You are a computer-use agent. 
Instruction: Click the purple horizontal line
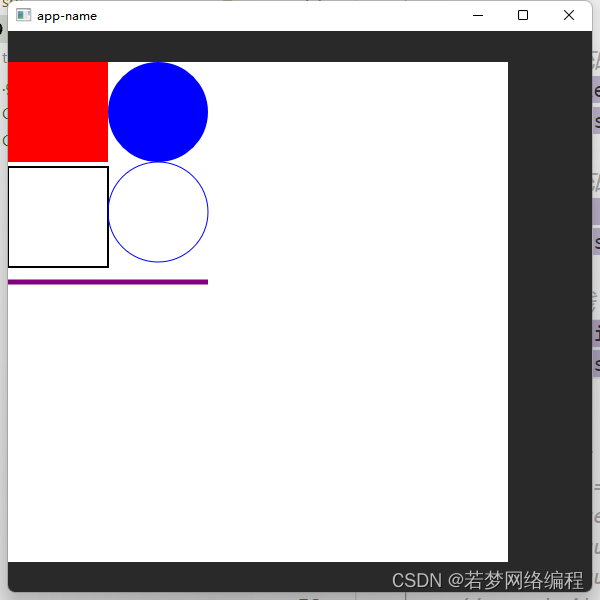(x=108, y=282)
